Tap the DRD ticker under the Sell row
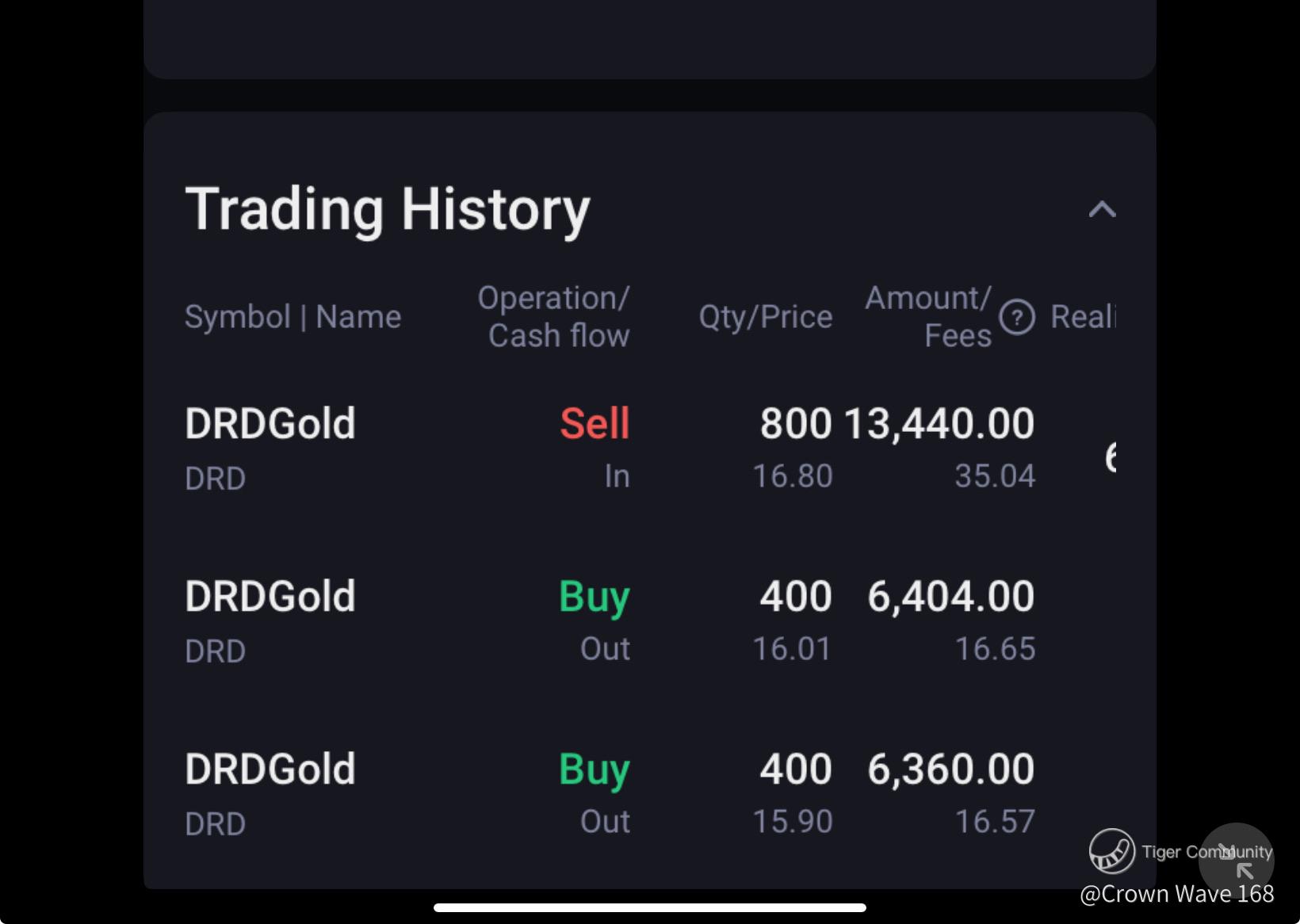This screenshot has width=1300, height=924. pyautogui.click(x=215, y=479)
